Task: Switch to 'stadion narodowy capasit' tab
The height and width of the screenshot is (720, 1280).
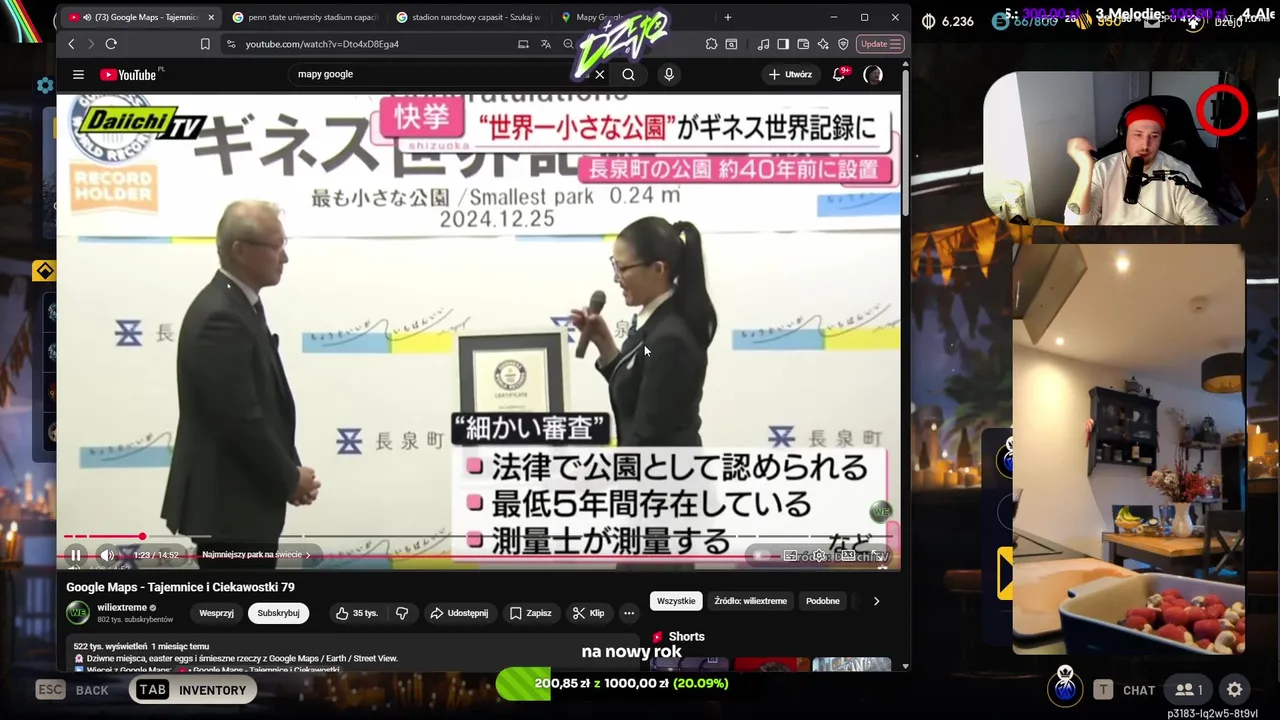Action: pos(468,17)
